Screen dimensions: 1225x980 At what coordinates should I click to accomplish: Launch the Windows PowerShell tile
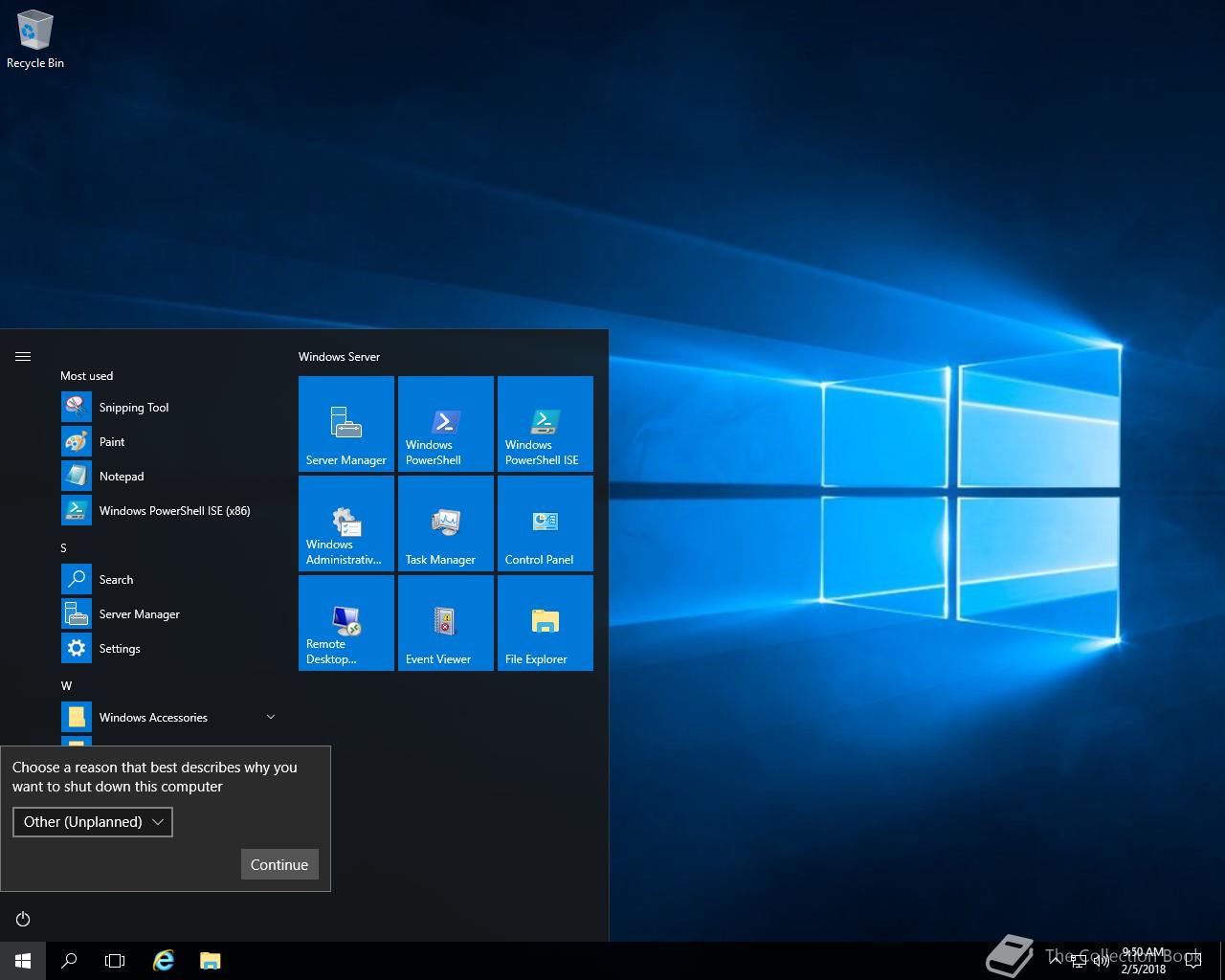pos(446,424)
